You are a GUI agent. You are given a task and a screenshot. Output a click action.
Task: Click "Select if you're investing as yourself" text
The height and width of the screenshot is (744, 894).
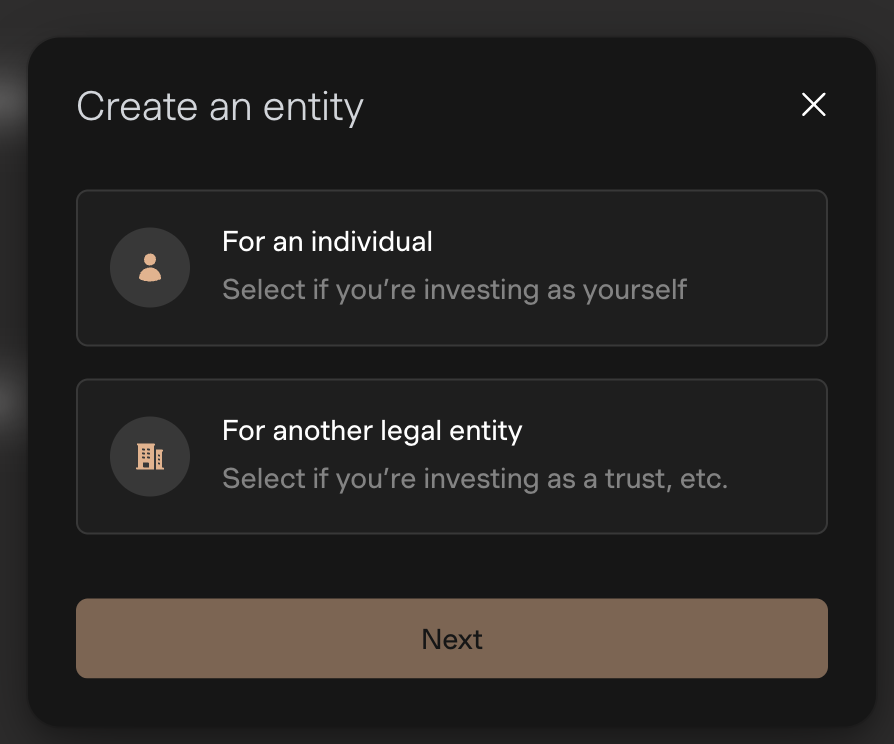point(454,290)
